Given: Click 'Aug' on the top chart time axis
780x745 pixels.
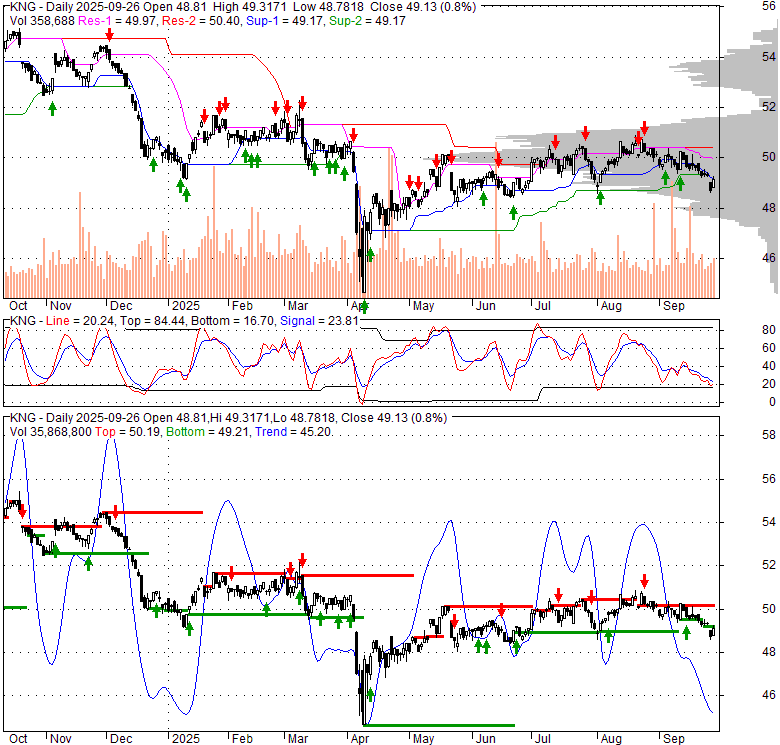Looking at the screenshot, I should pos(611,306).
